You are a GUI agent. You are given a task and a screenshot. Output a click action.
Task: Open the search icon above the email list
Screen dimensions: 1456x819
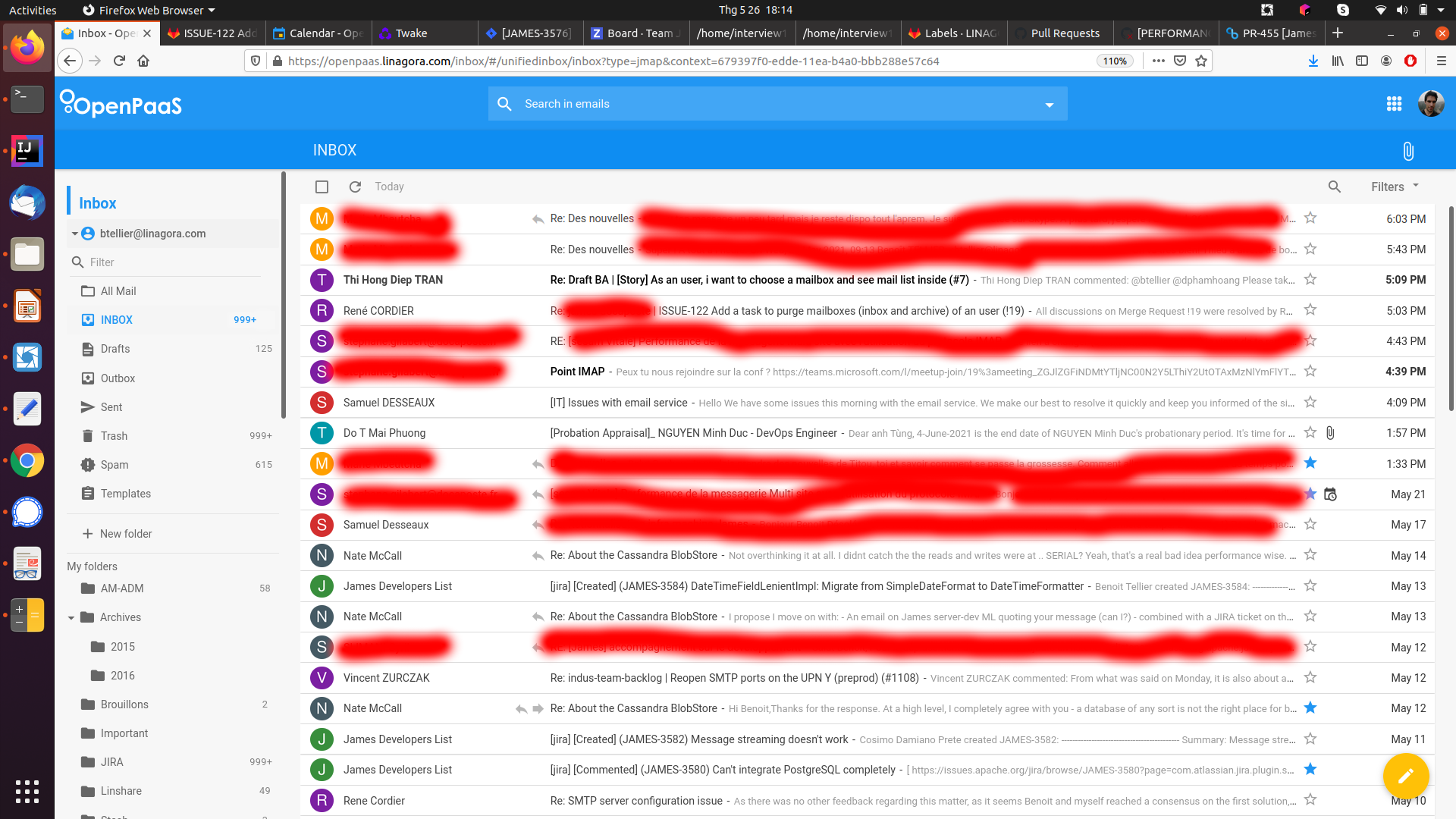coord(1335,187)
